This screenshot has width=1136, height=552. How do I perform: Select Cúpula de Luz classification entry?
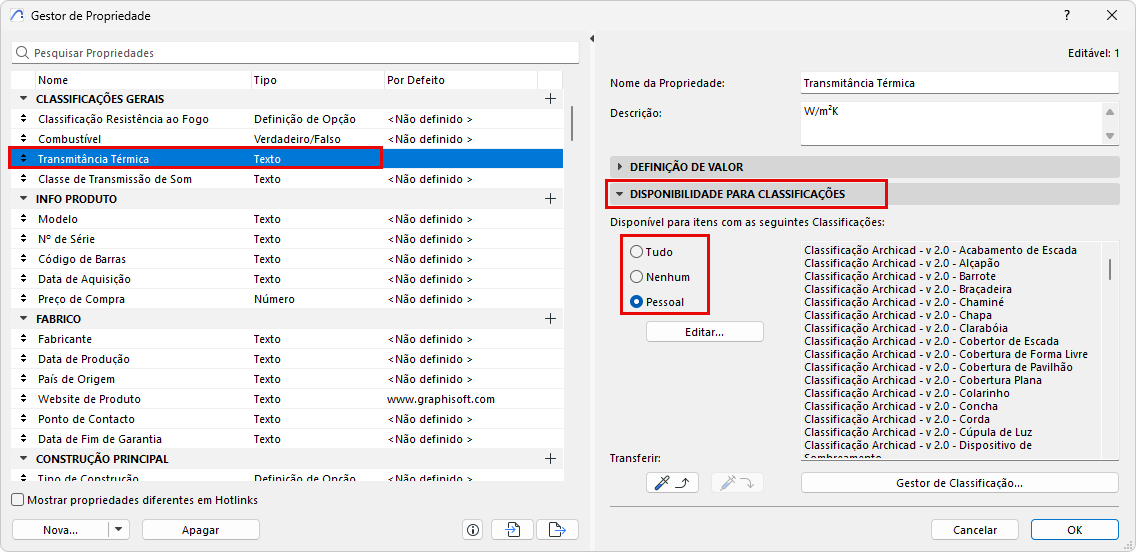click(918, 432)
